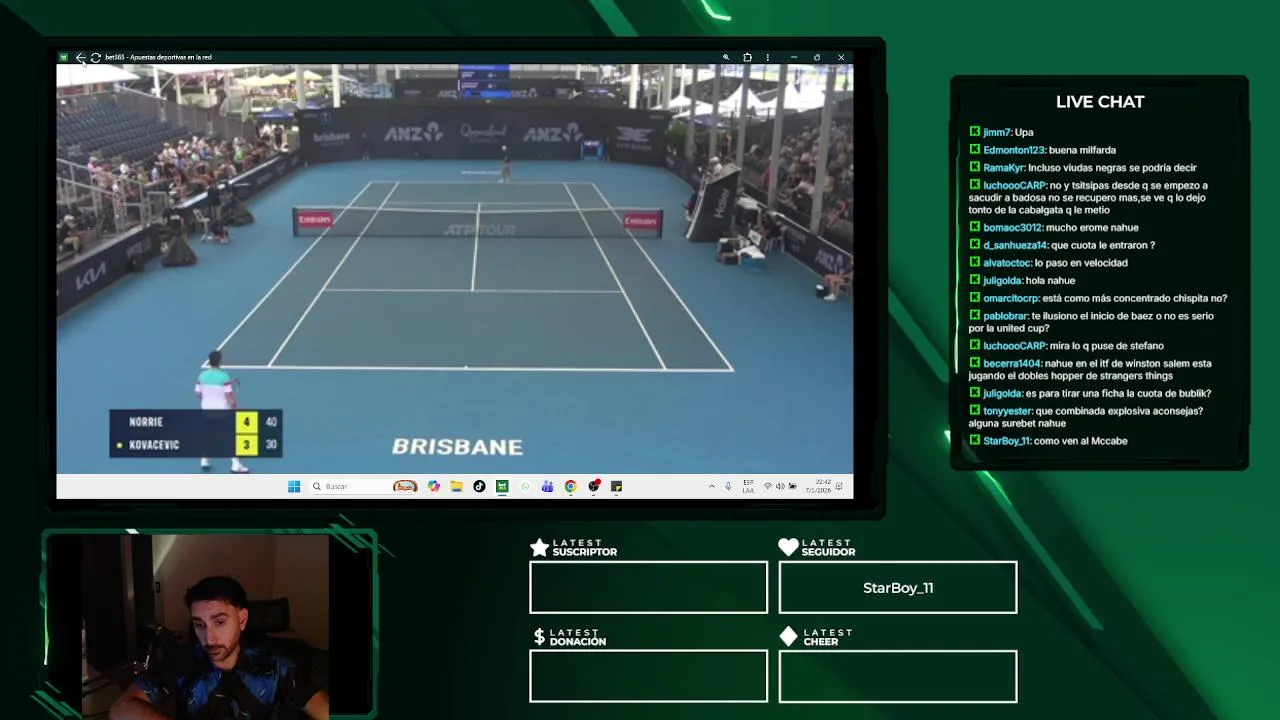This screenshot has height=720, width=1280.
Task: Open the Windows Start menu
Action: (x=294, y=486)
